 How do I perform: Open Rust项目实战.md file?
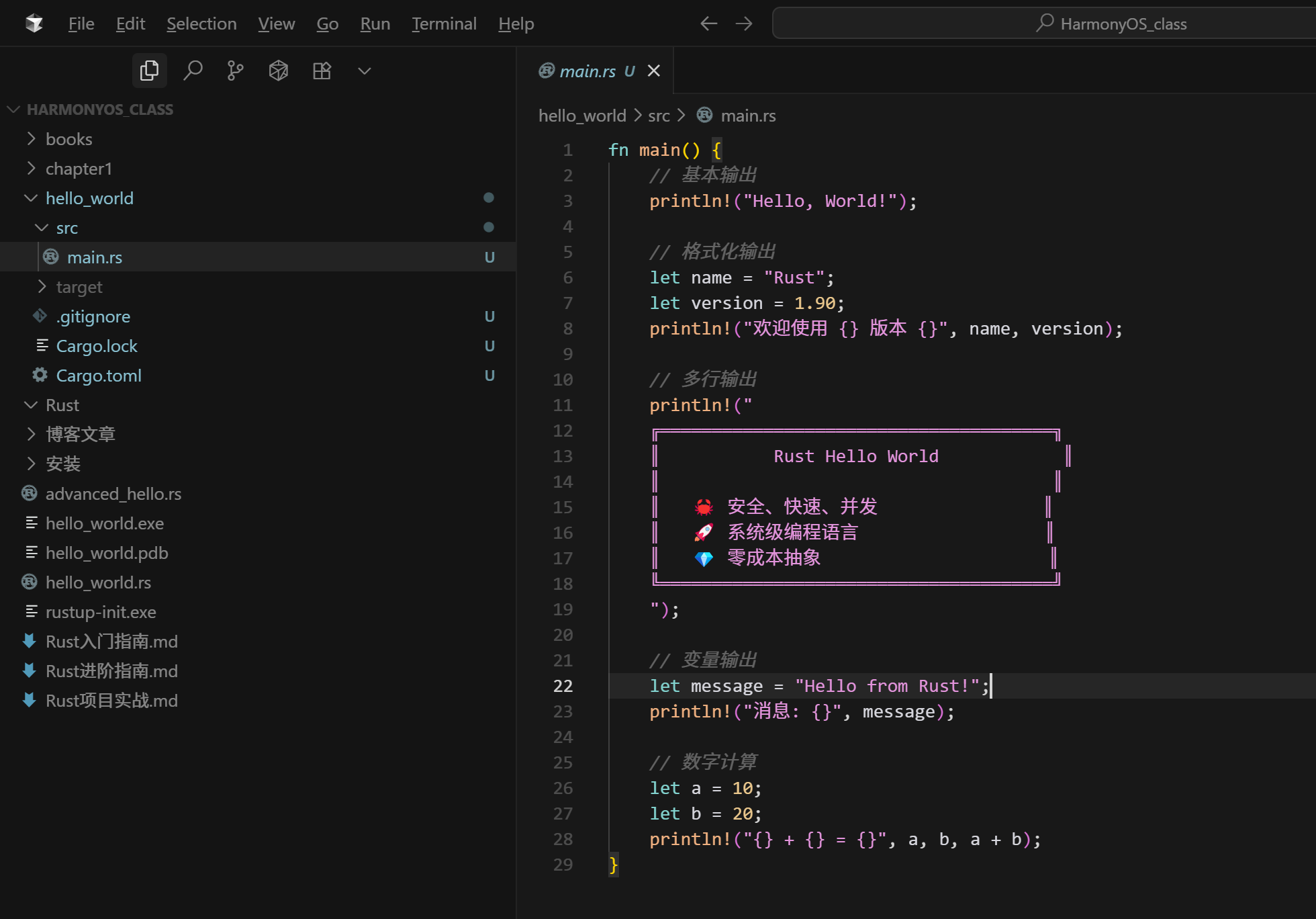click(x=258, y=701)
